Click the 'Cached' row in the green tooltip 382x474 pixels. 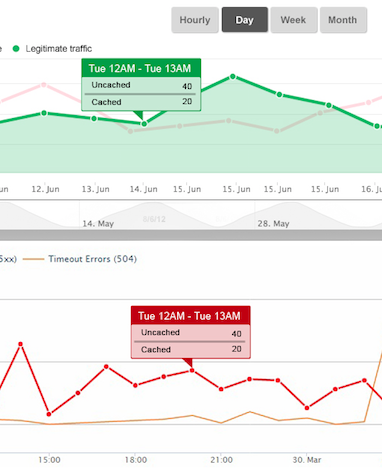141,102
